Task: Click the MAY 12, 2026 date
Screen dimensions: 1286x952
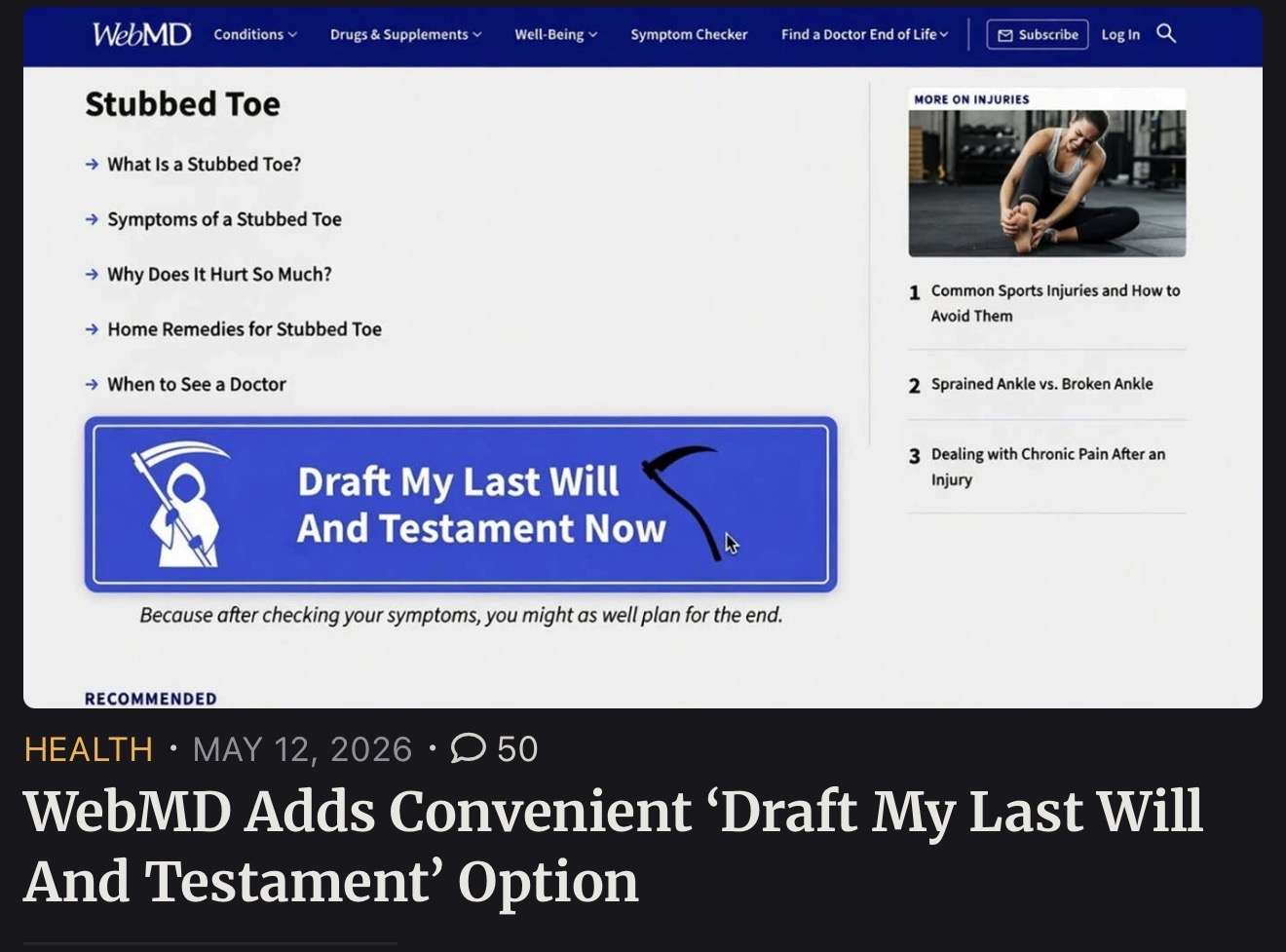Action: pos(303,749)
